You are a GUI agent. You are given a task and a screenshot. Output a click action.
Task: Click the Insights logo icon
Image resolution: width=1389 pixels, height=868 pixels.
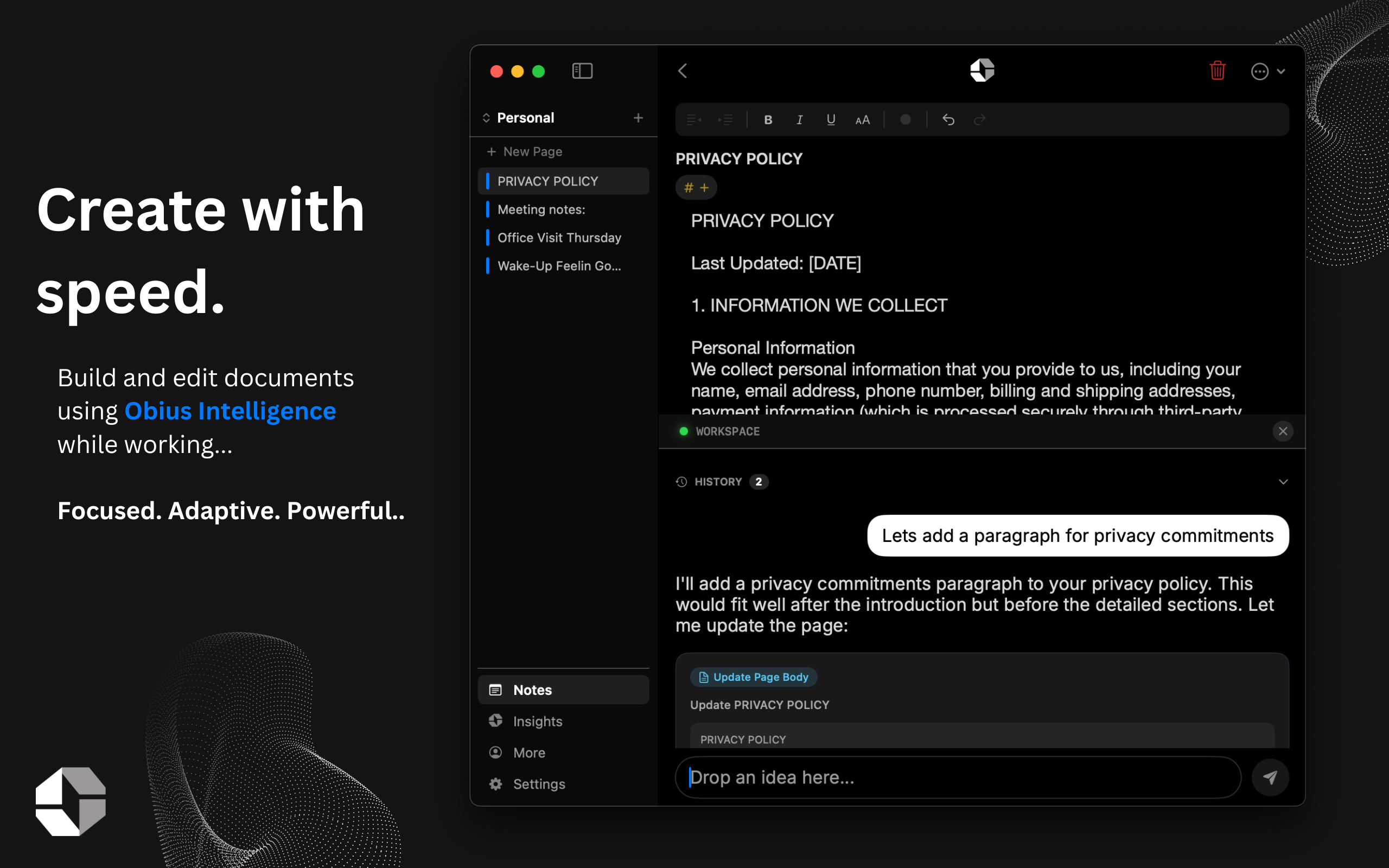tap(495, 720)
